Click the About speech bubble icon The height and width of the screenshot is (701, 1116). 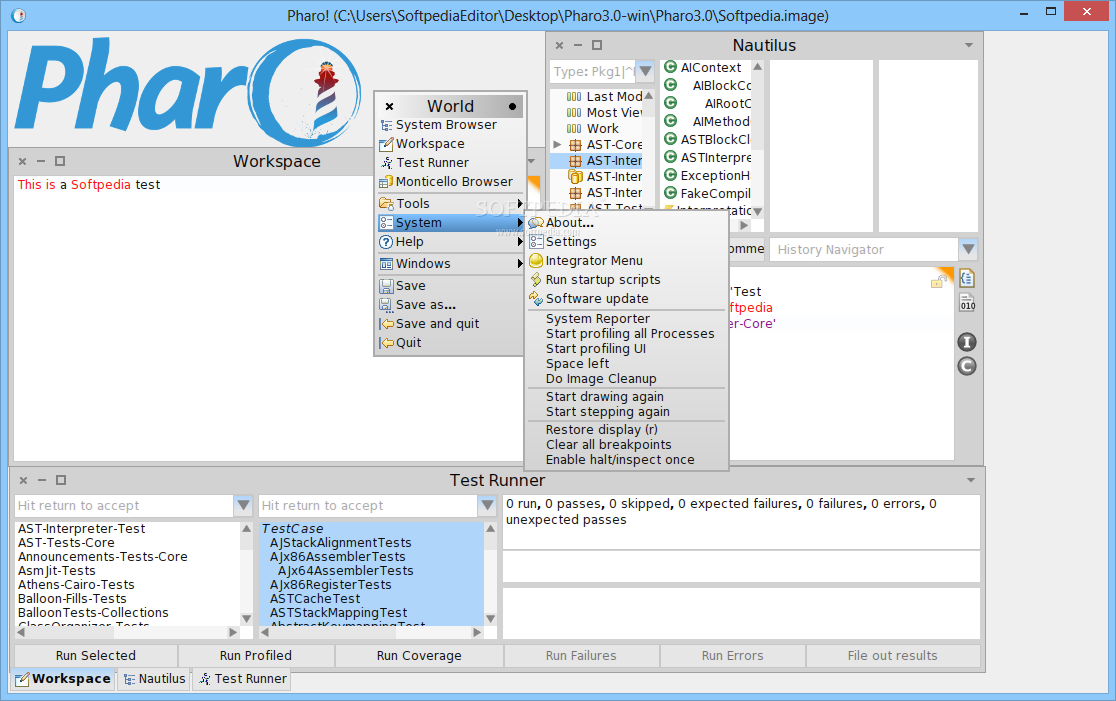(x=536, y=223)
